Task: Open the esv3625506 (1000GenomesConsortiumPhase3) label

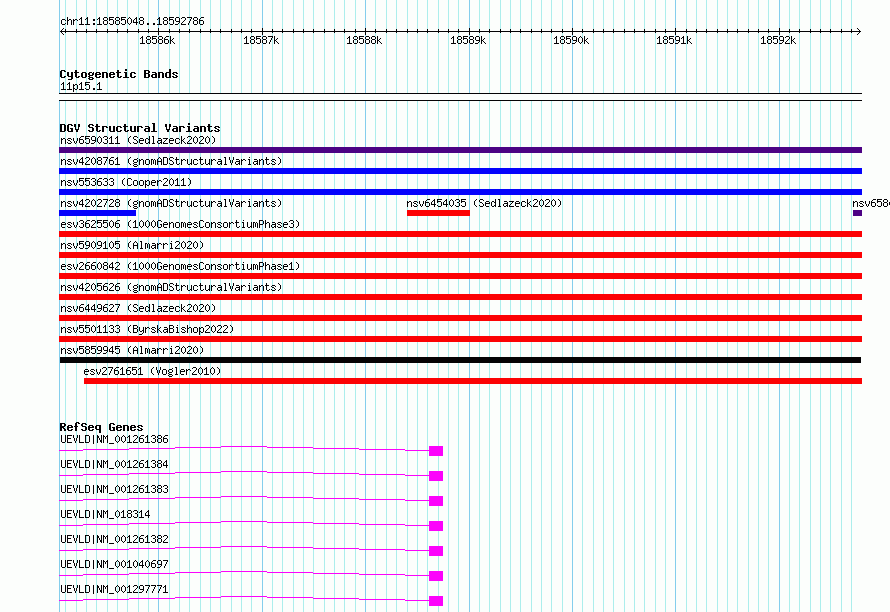Action: [180, 224]
